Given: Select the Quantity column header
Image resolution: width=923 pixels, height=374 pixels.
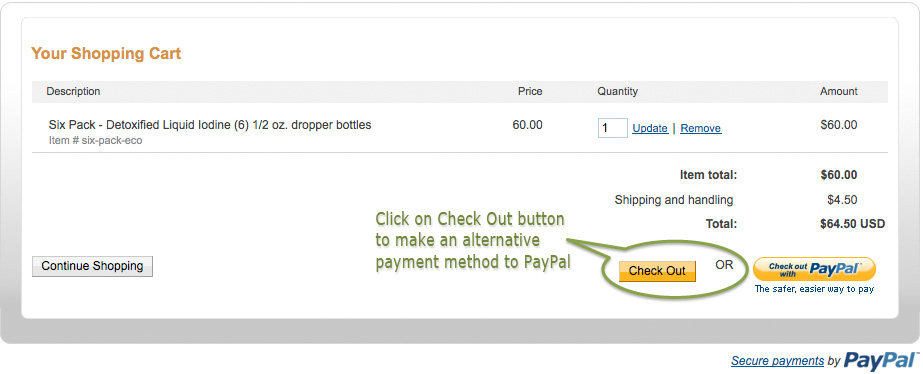Looking at the screenshot, I should tap(617, 91).
